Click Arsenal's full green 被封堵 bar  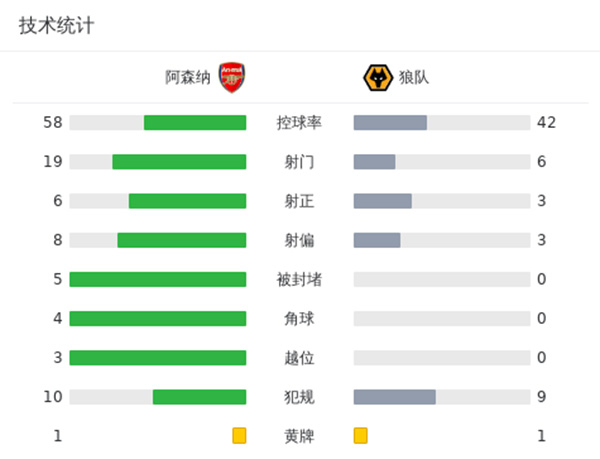(158, 279)
